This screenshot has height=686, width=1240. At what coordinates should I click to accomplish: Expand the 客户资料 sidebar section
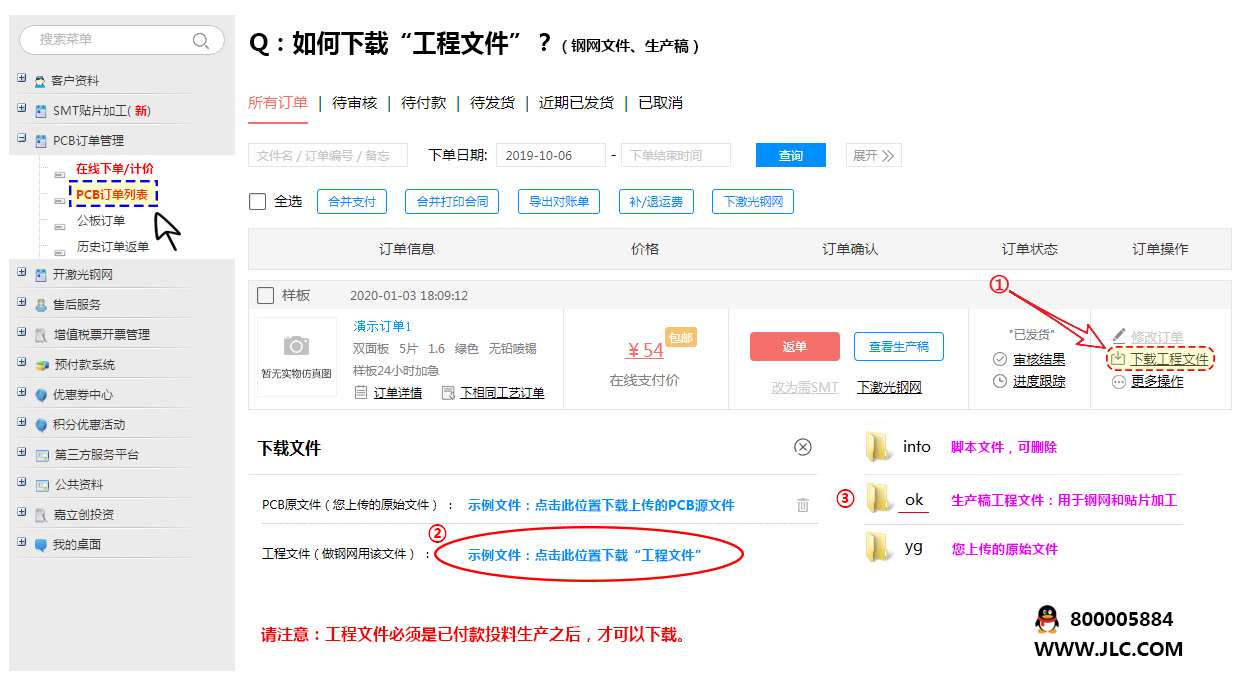(x=22, y=79)
